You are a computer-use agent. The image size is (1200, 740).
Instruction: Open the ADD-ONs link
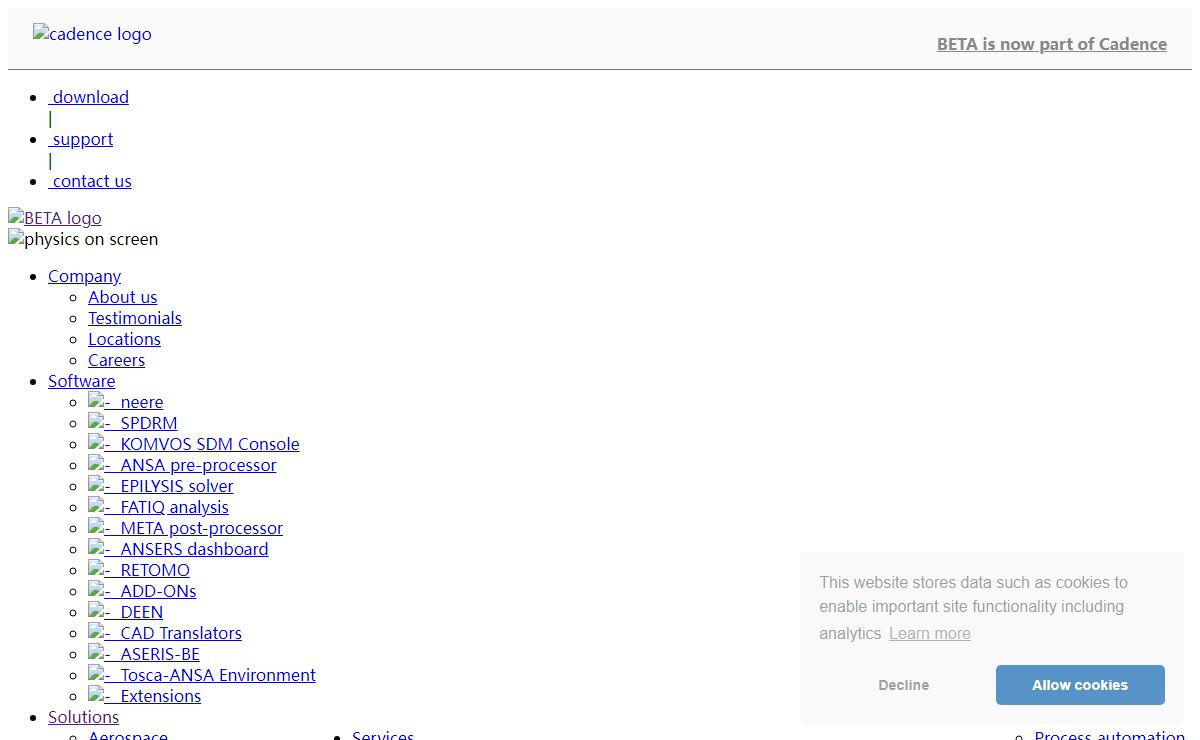point(142,591)
